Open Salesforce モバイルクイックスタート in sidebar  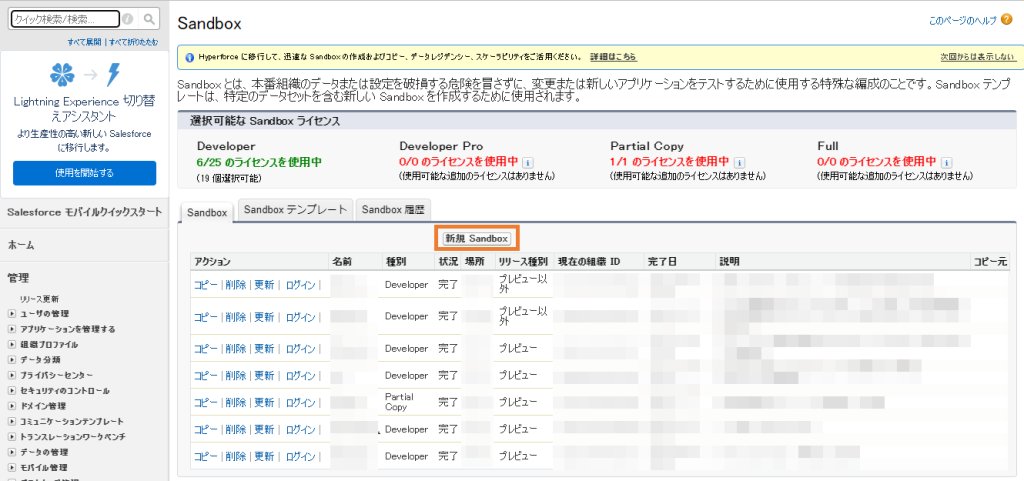click(x=85, y=212)
